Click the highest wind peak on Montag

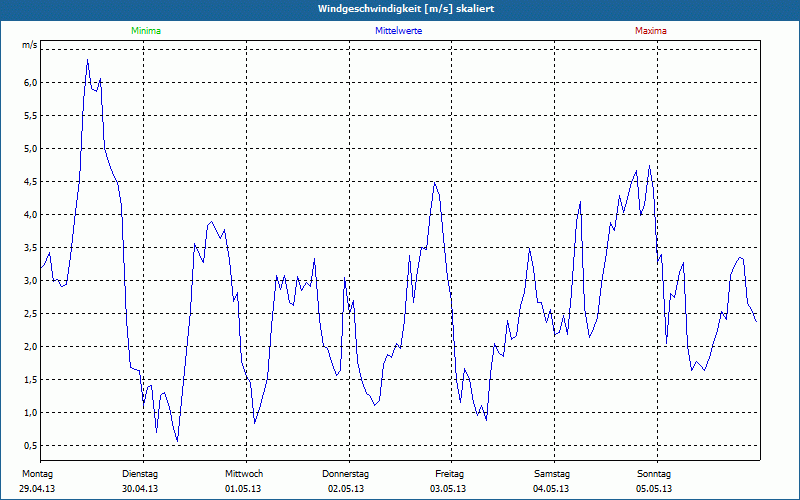pyautogui.click(x=87, y=60)
